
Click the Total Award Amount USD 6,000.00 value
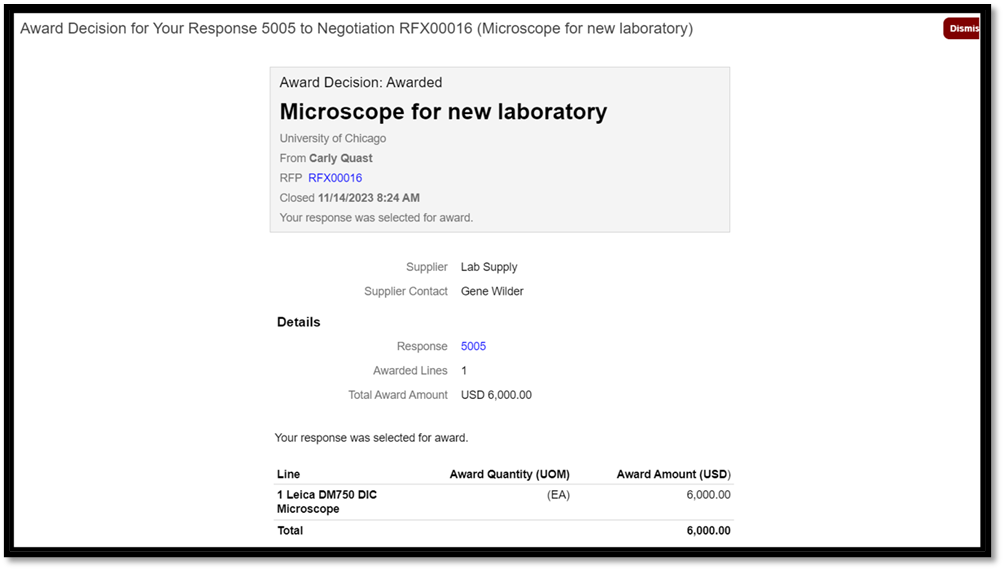(496, 395)
